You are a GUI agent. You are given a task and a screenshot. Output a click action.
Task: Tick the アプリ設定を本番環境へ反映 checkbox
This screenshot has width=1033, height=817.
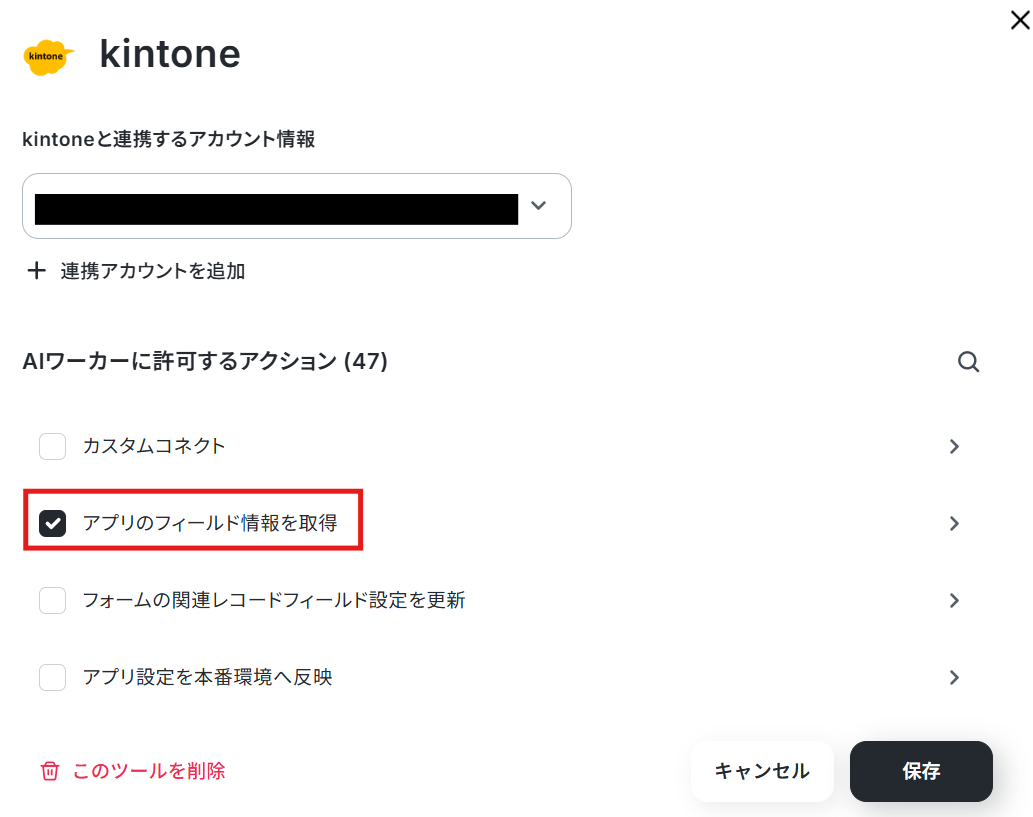coord(52,677)
